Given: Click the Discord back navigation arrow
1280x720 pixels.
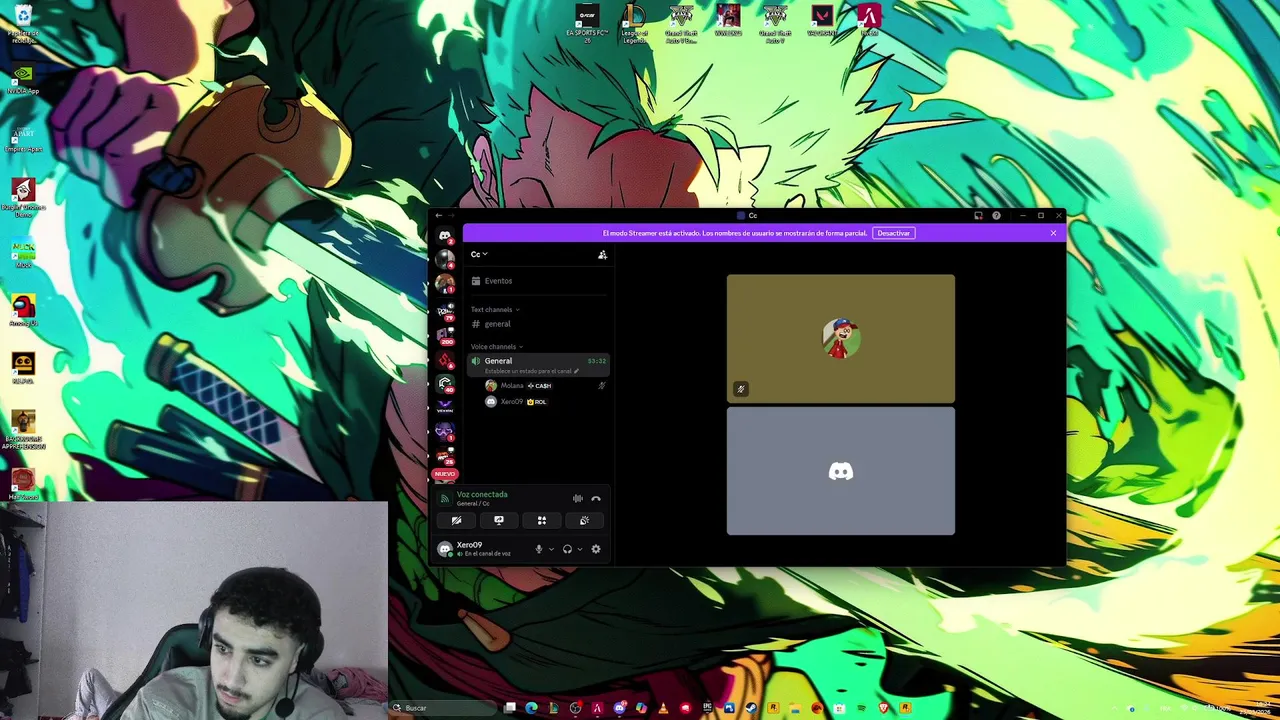Looking at the screenshot, I should (x=438, y=216).
